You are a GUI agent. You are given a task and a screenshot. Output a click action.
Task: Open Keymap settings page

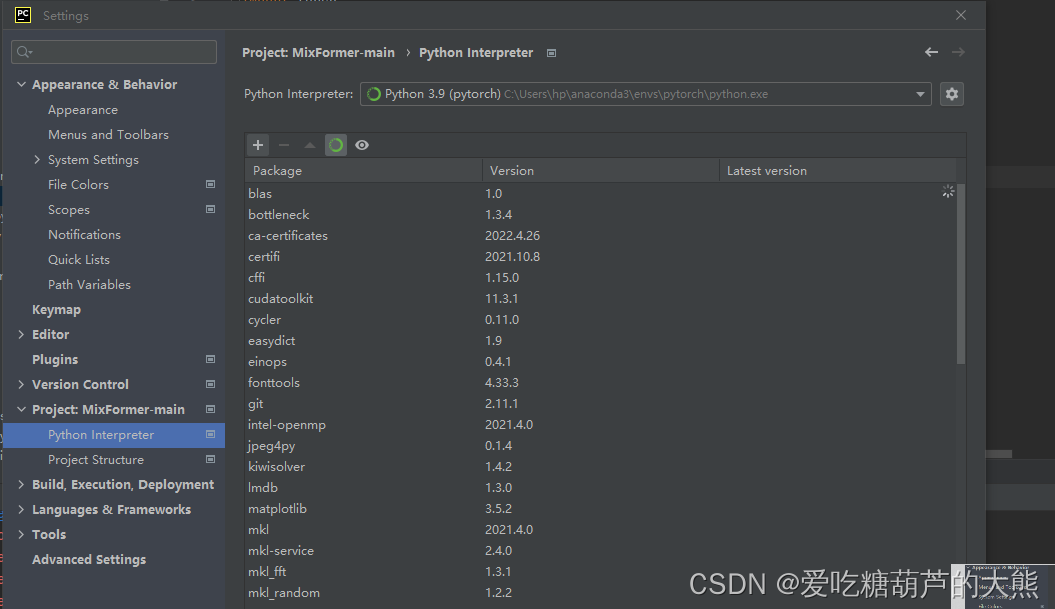point(57,310)
